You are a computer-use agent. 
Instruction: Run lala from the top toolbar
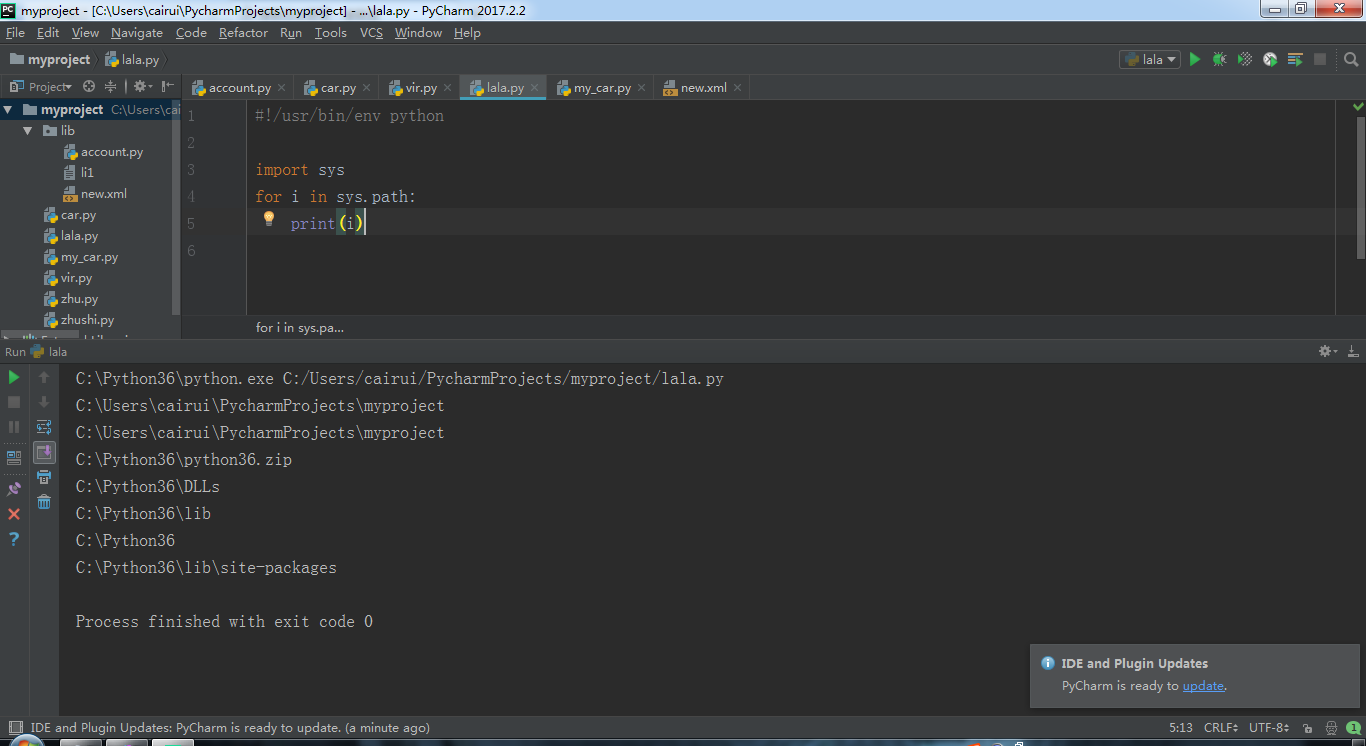(1194, 60)
